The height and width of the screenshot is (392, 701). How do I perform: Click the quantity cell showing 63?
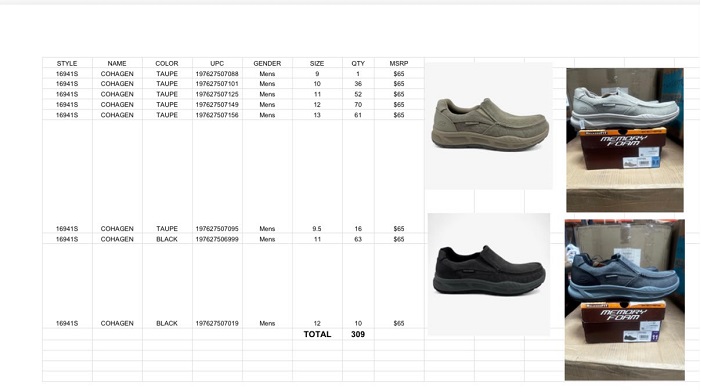[358, 239]
